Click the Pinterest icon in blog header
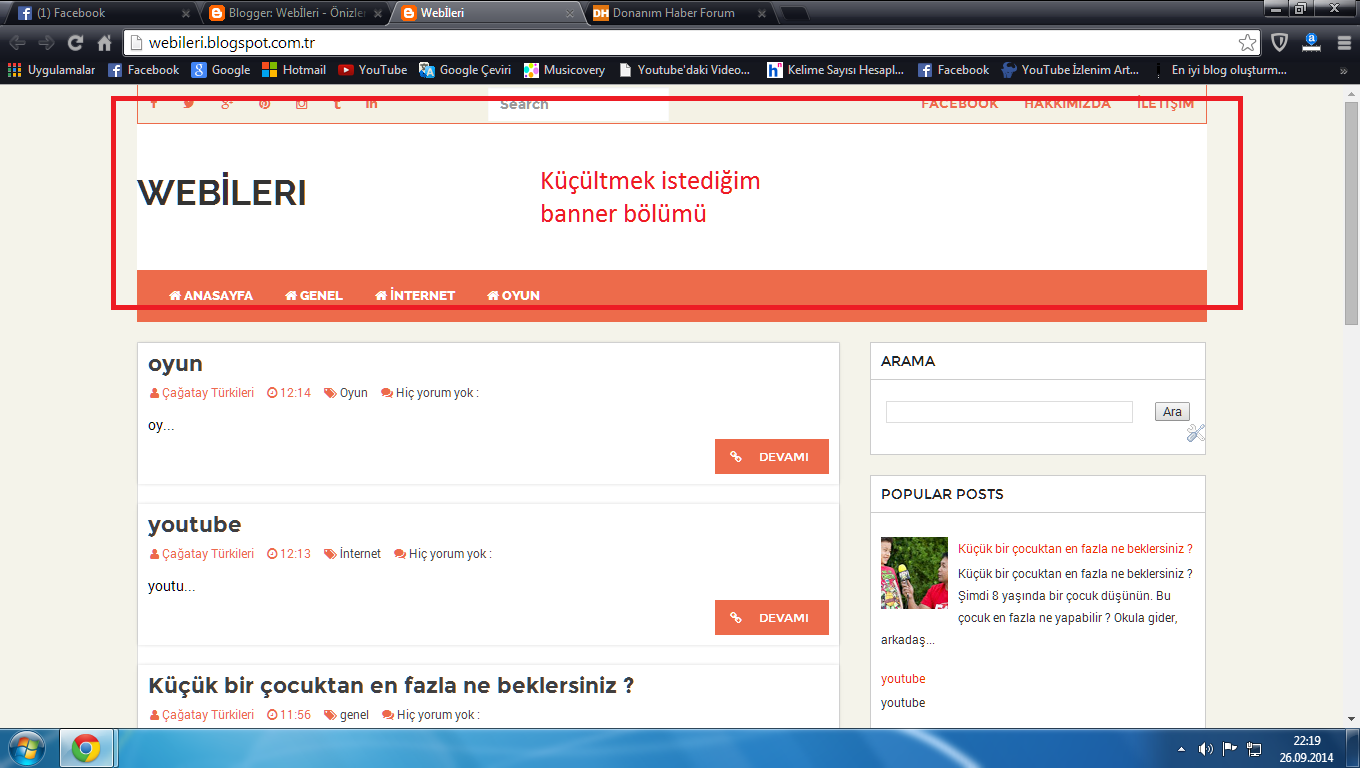Screen dimensions: 1360x768 click(x=264, y=104)
